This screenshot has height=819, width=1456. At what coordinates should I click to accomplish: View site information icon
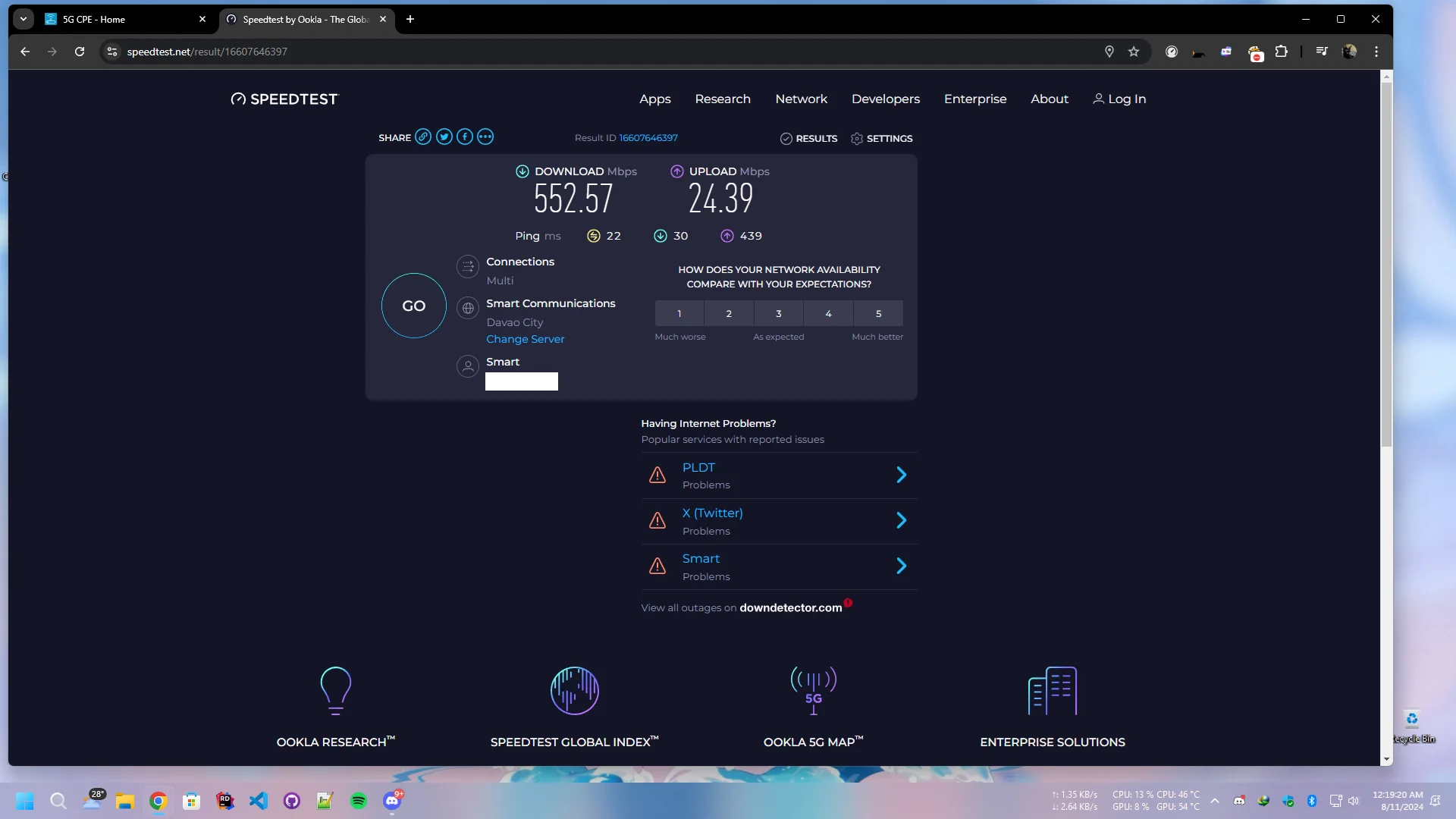pyautogui.click(x=111, y=52)
